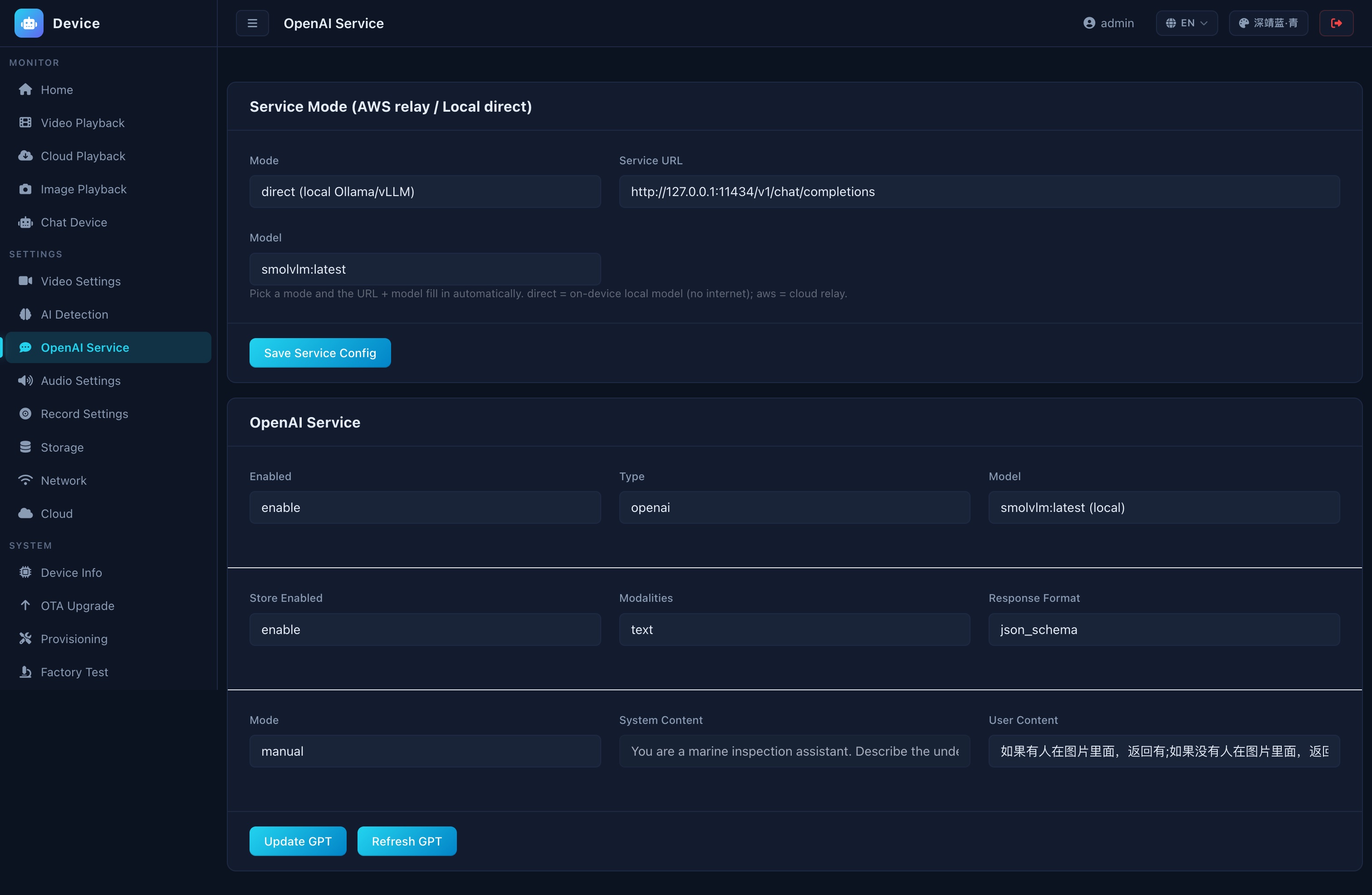Screen dimensions: 1372x895
Task: Click the Update GPT button
Action: (x=298, y=841)
